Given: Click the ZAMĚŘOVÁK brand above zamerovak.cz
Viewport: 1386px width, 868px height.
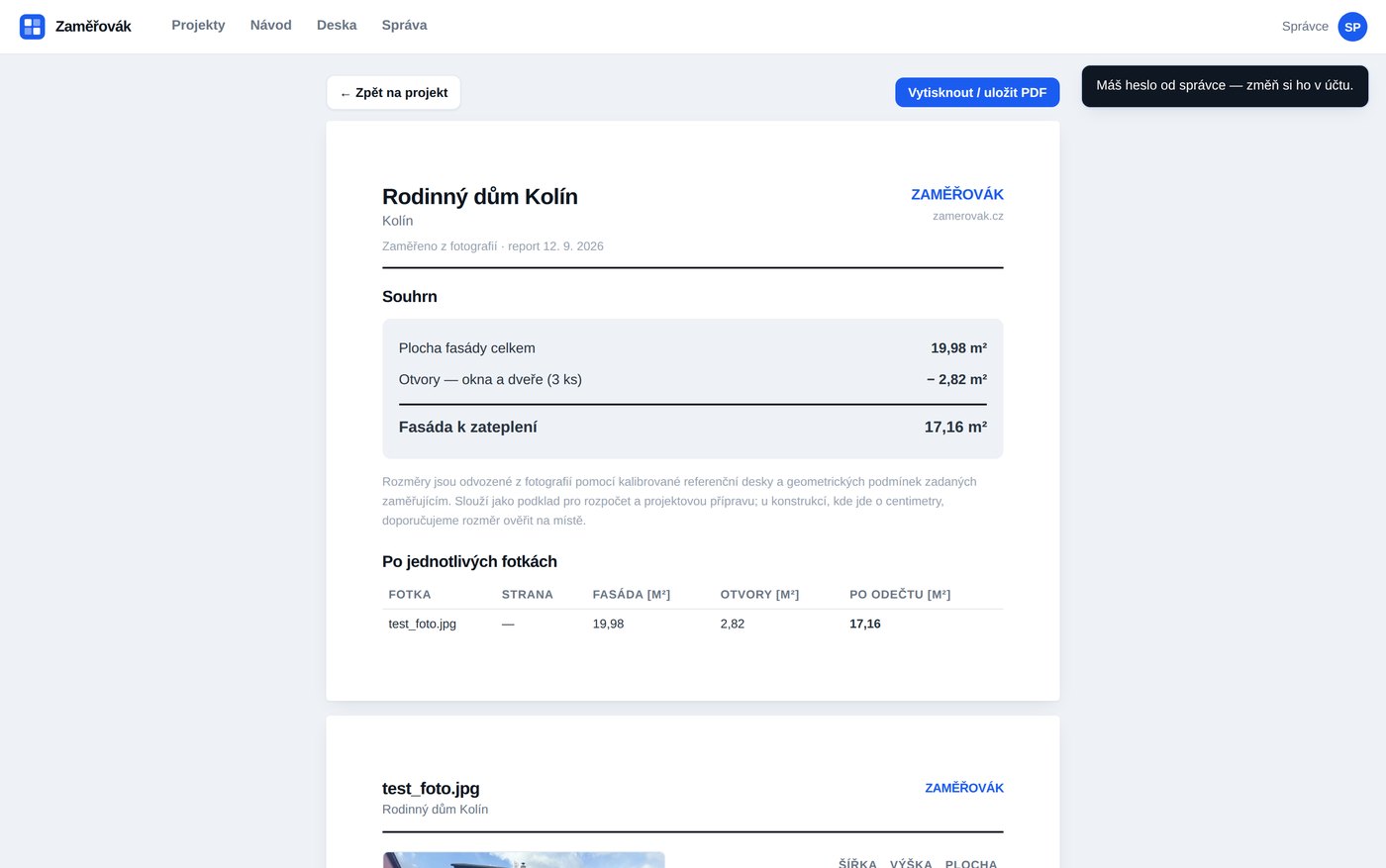Looking at the screenshot, I should 957,194.
